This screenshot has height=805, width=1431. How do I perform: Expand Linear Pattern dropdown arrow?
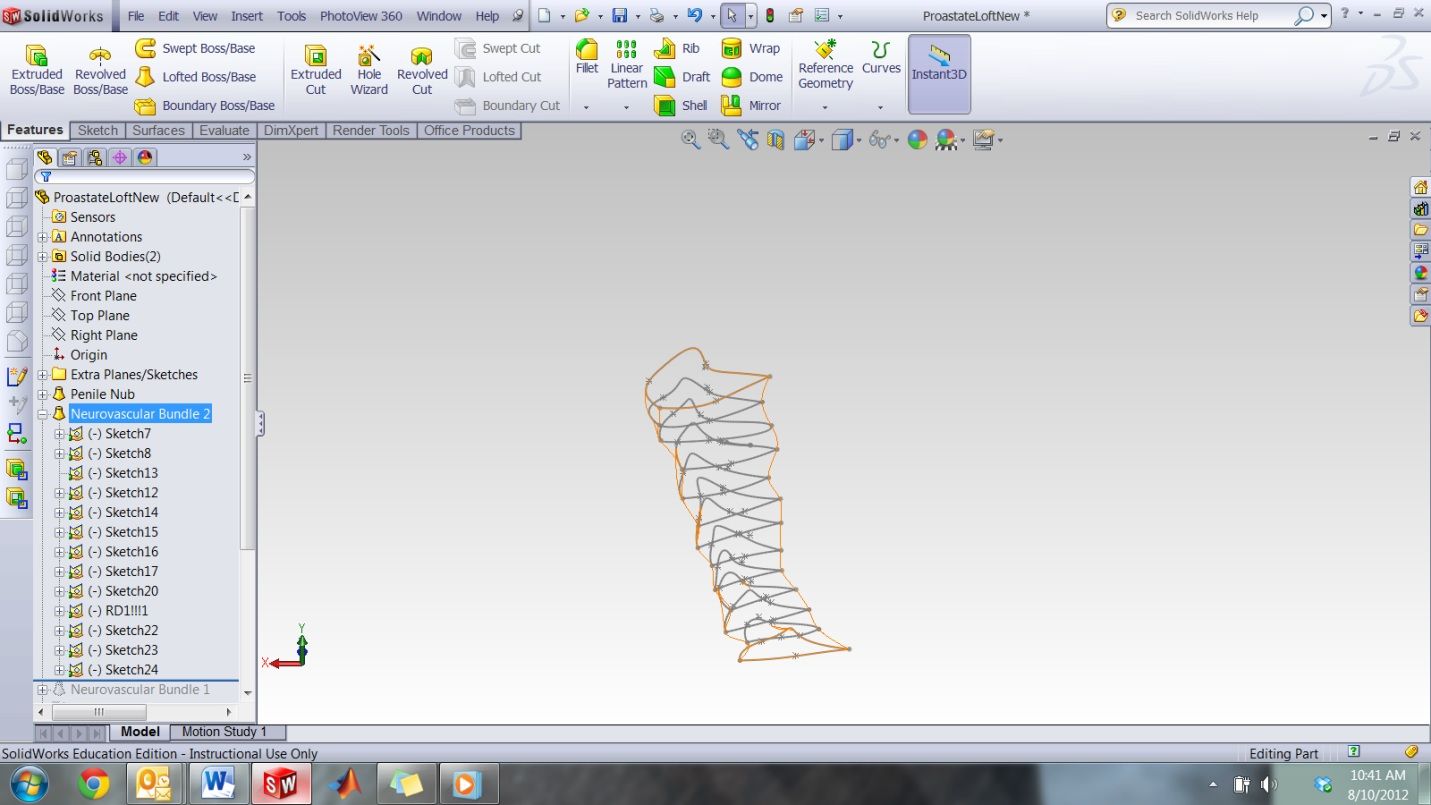[x=627, y=107]
